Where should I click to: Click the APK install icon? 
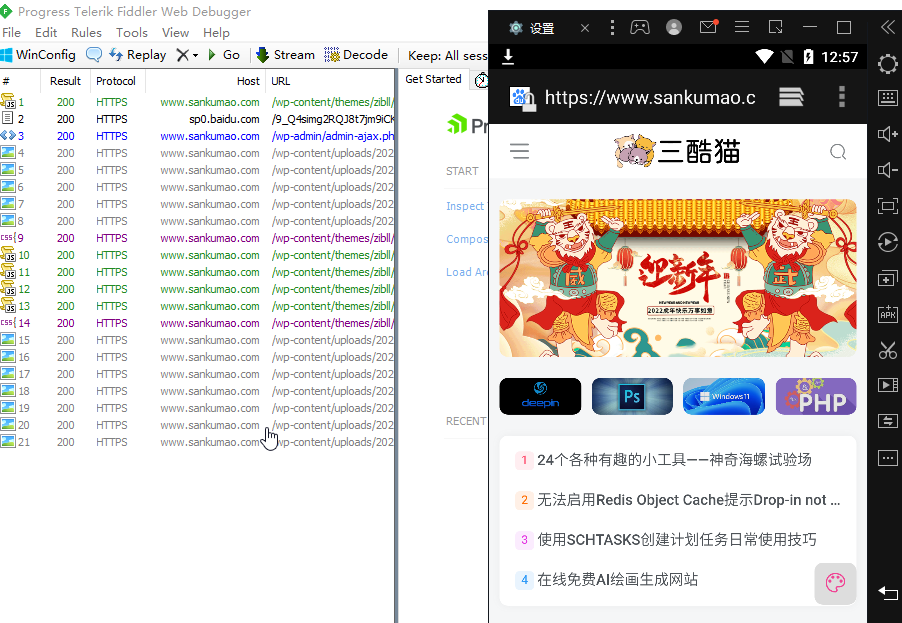click(x=888, y=314)
